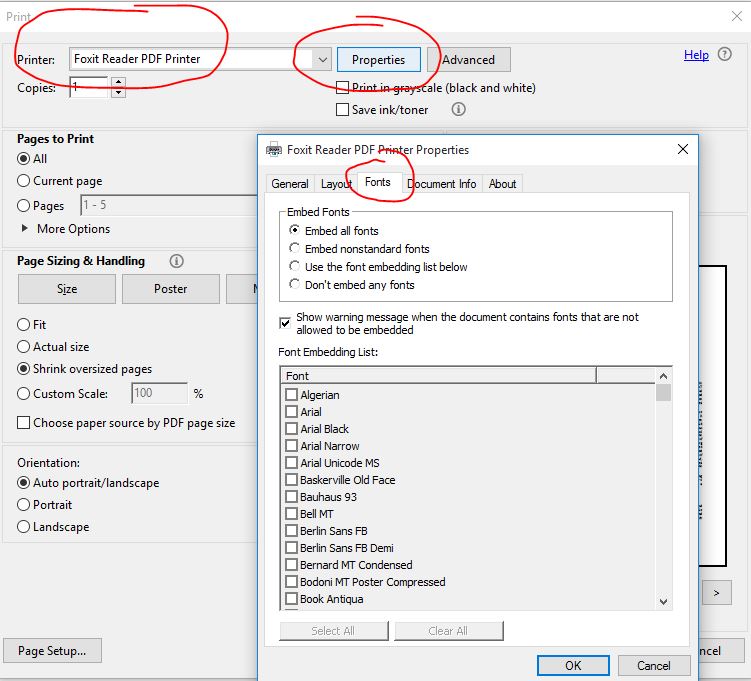
Task: Enable Print in grayscale checkbox
Action: (x=343, y=88)
